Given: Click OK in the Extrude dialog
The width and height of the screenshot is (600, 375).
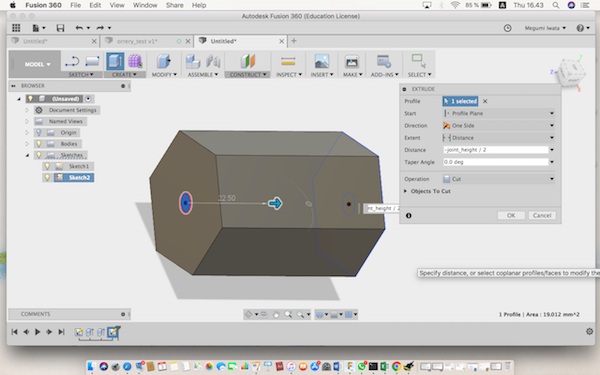Looking at the screenshot, I should pyautogui.click(x=511, y=215).
